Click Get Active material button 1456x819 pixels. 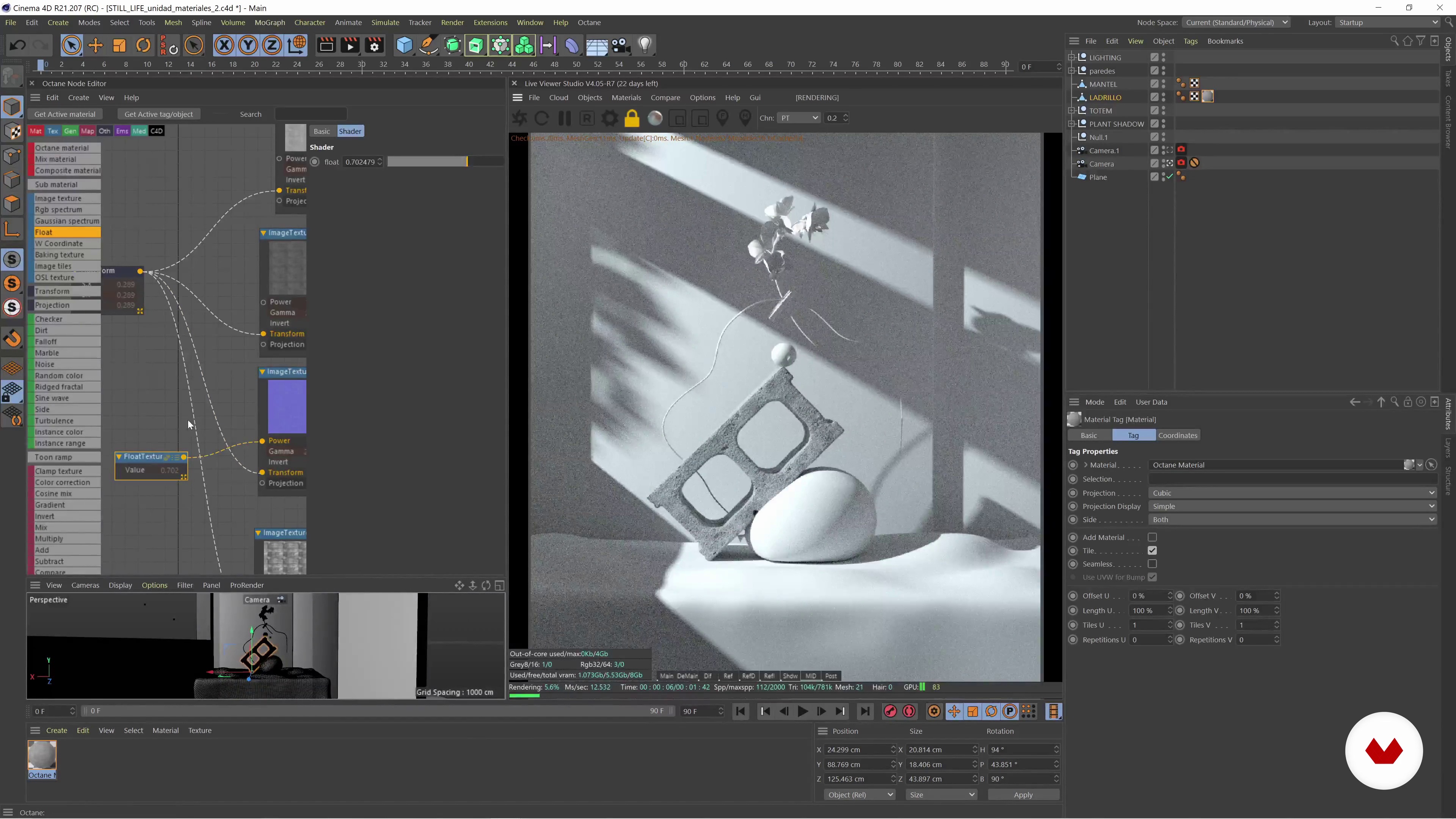(x=65, y=114)
